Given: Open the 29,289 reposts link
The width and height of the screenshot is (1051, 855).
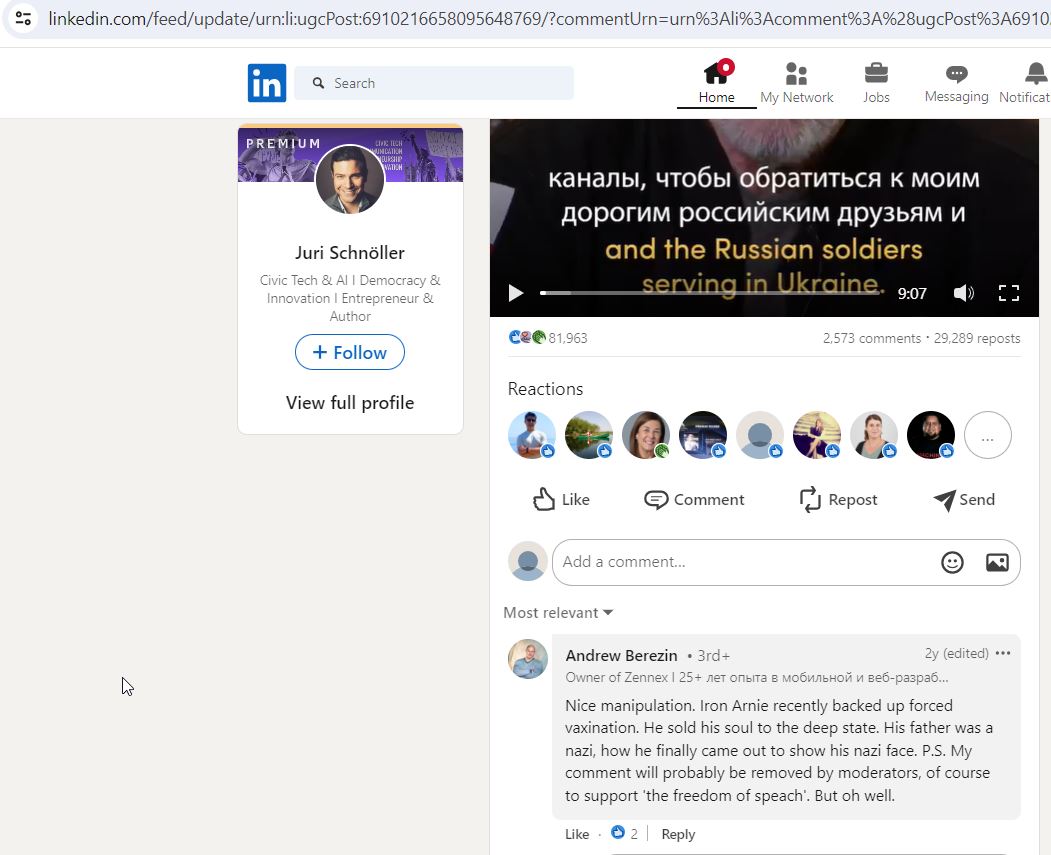Looking at the screenshot, I should point(977,338).
